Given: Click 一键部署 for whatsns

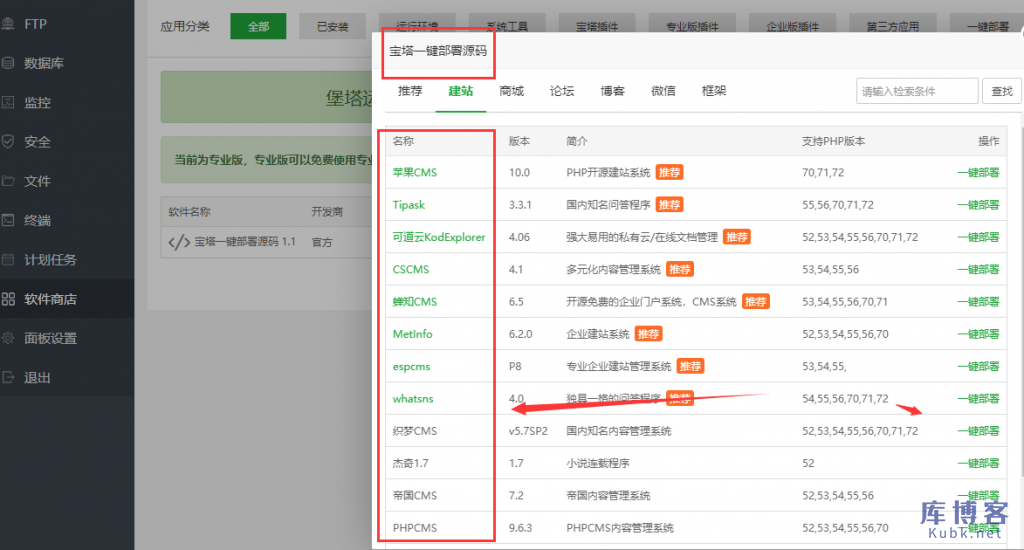Looking at the screenshot, I should [x=978, y=398].
